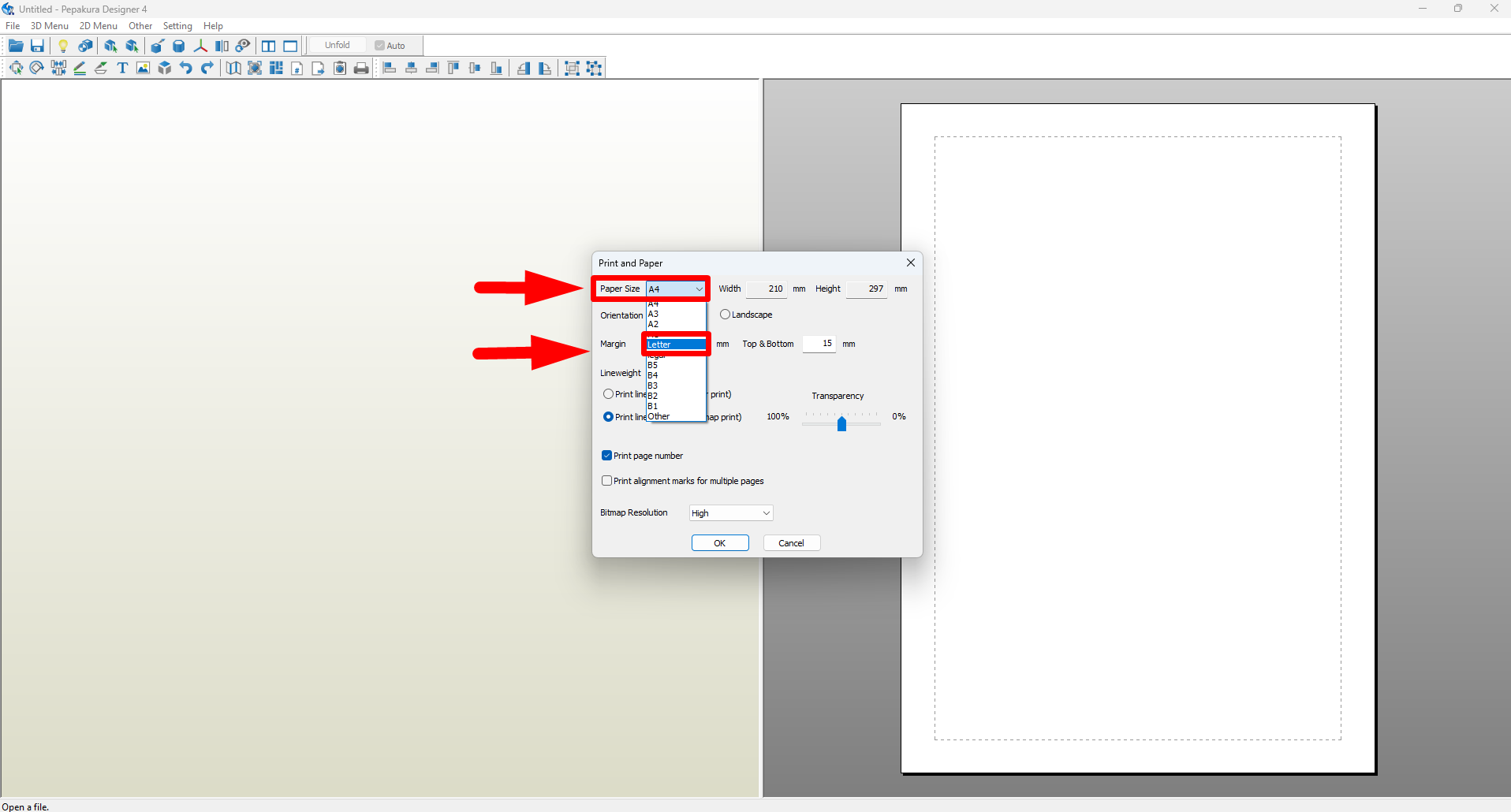Choose B5 from the paper size list
Image resolution: width=1511 pixels, height=812 pixels.
pos(676,365)
